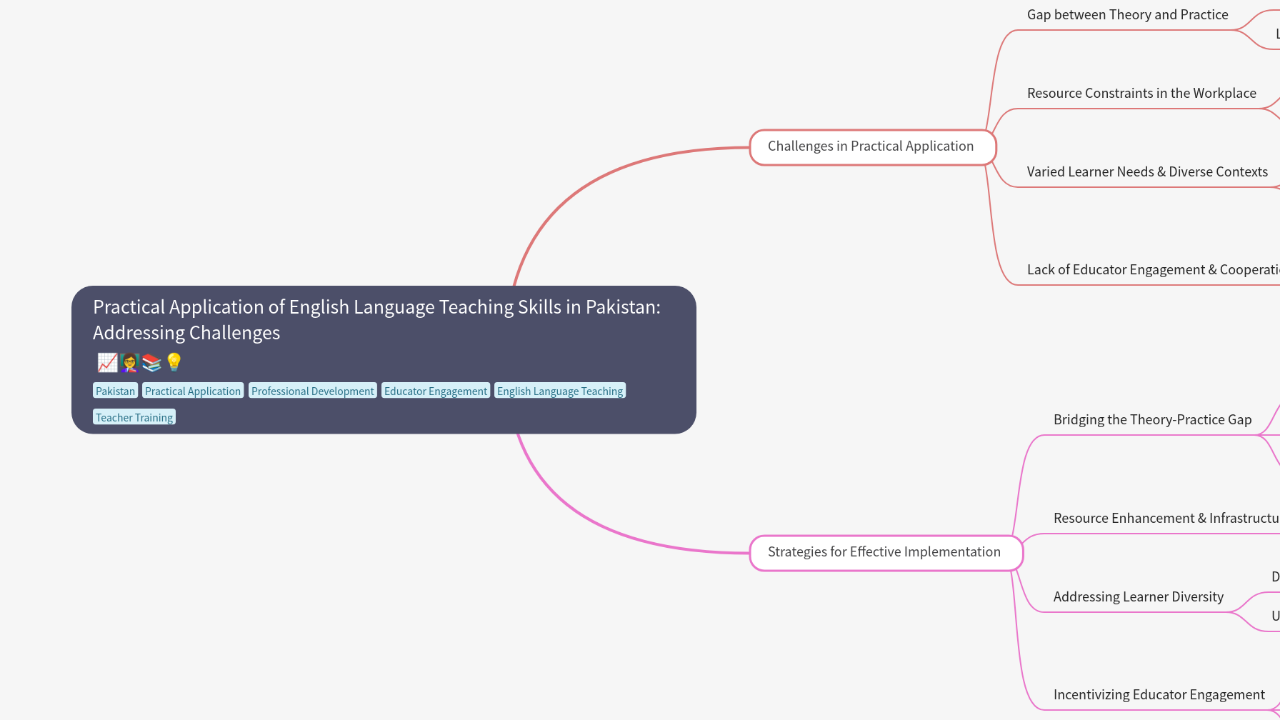The width and height of the screenshot is (1280, 720).
Task: Click the Practical Application tag
Action: coord(193,391)
